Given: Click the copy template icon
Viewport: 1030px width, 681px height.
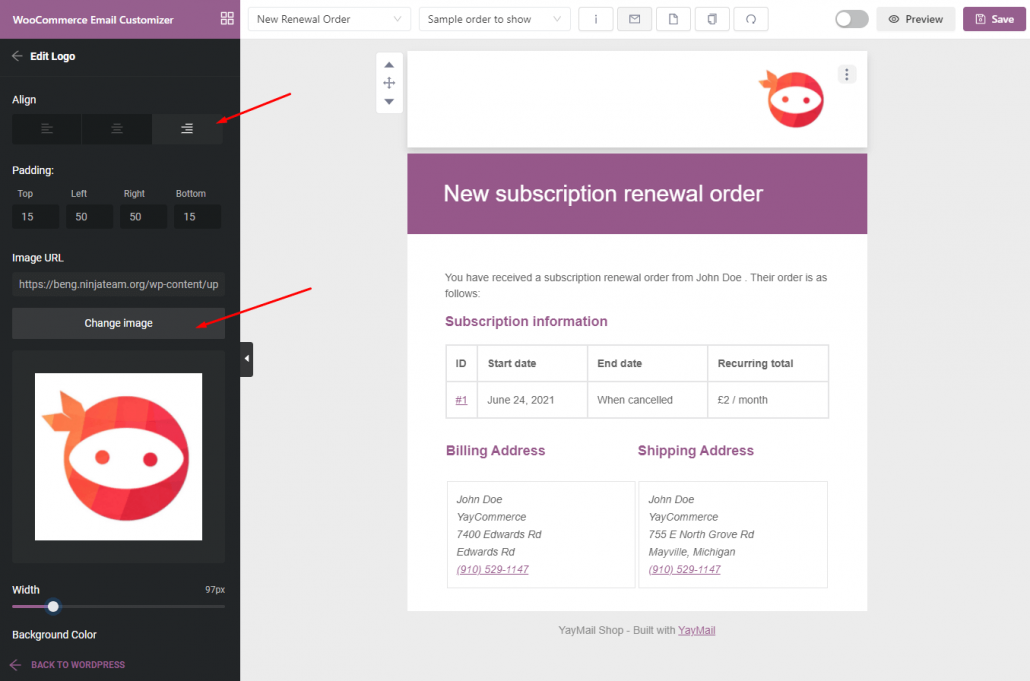Looking at the screenshot, I should [x=712, y=19].
